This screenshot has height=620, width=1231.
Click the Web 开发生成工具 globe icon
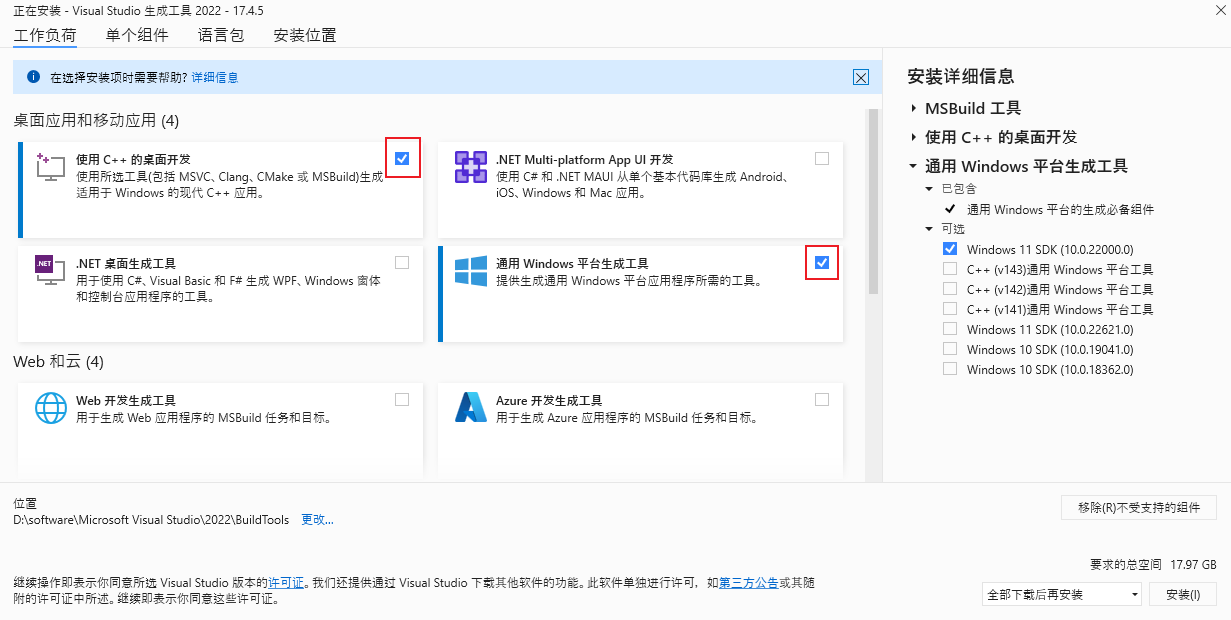(50, 407)
